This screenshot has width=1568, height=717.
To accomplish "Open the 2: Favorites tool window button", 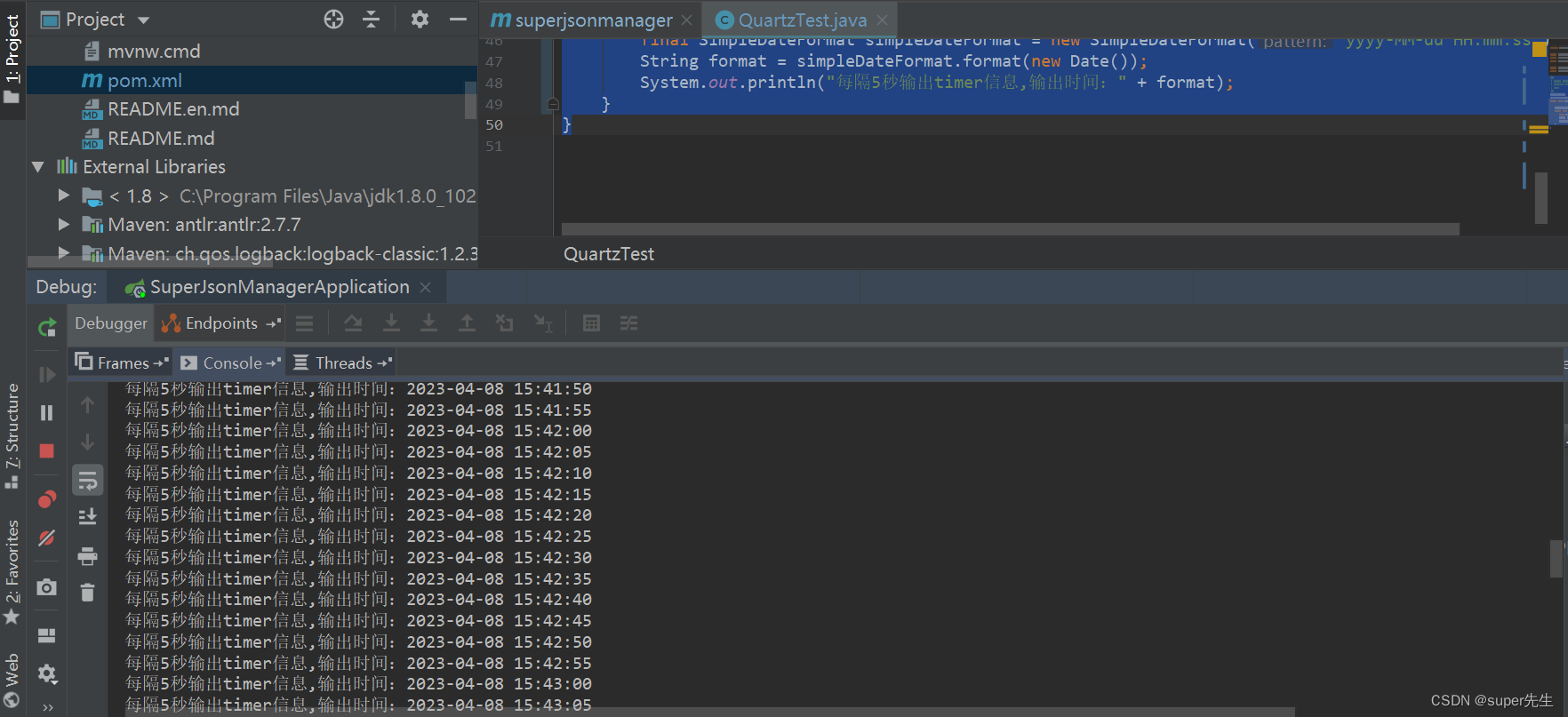I will coord(12,573).
